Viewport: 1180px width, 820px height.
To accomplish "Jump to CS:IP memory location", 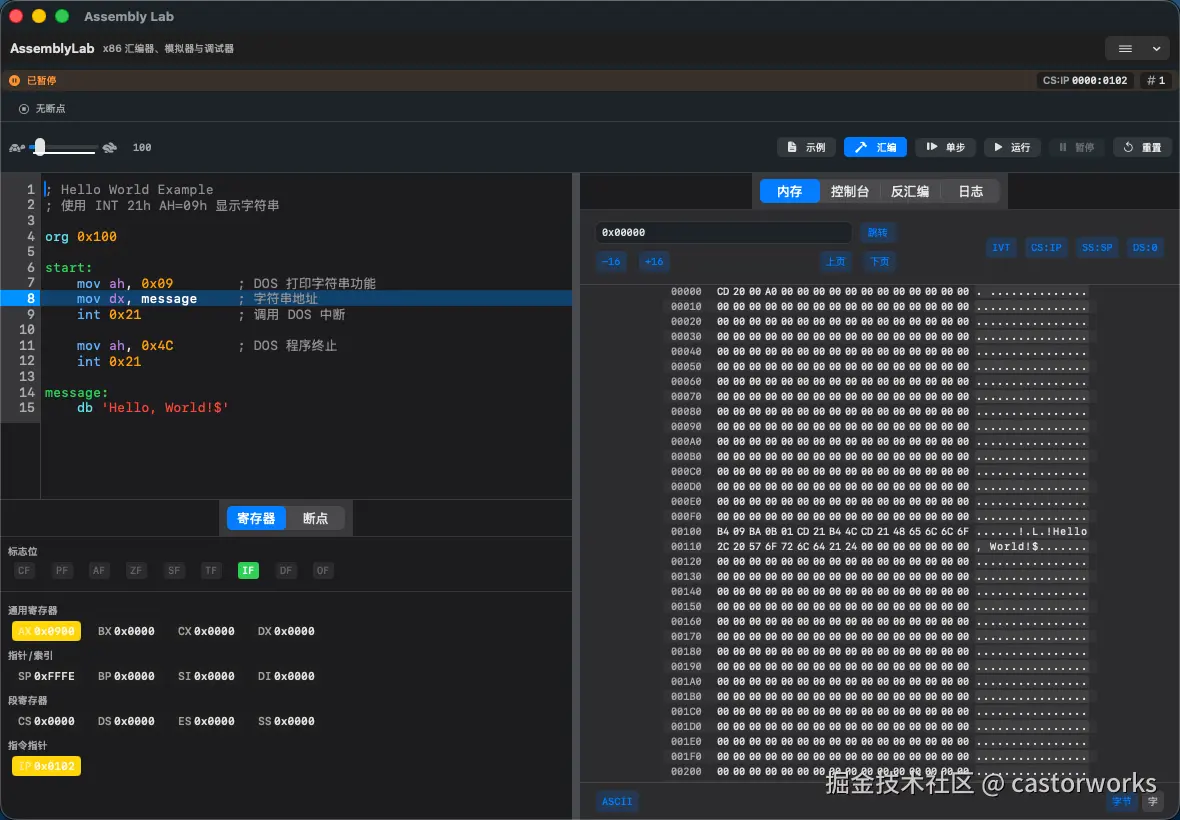I will coord(1046,248).
